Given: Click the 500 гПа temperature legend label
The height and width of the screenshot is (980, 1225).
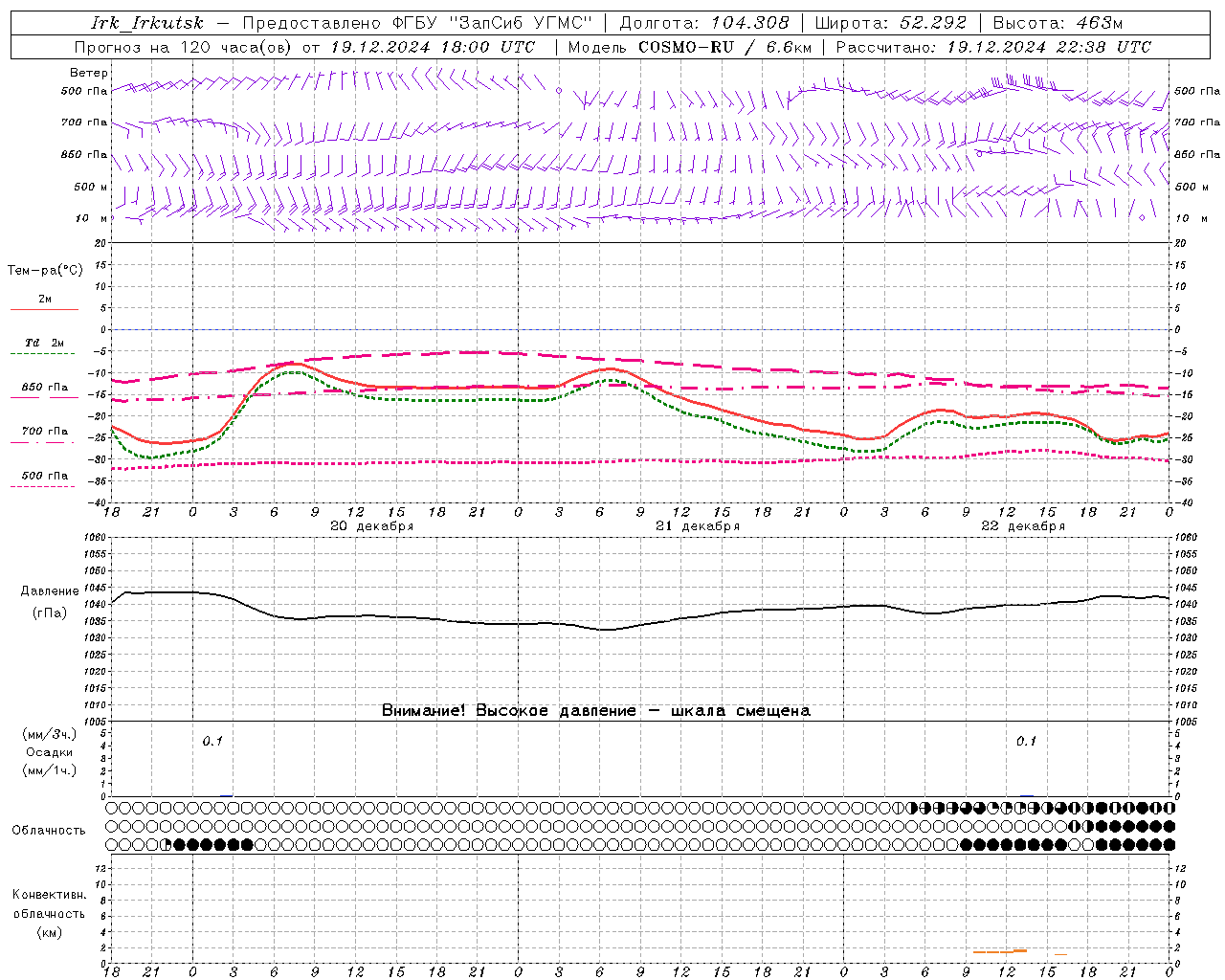Looking at the screenshot, I should 45,476.
